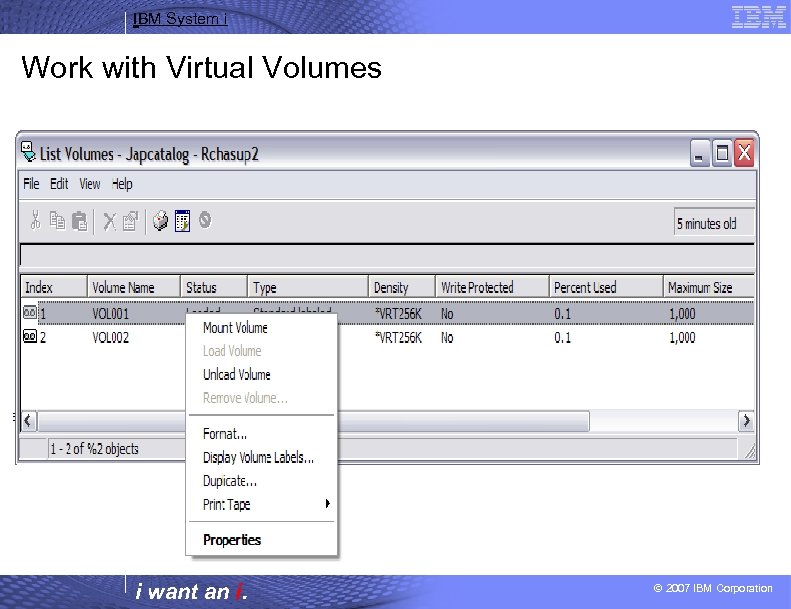Sort by the Volume Name column header
This screenshot has width=791, height=609.
coord(134,287)
